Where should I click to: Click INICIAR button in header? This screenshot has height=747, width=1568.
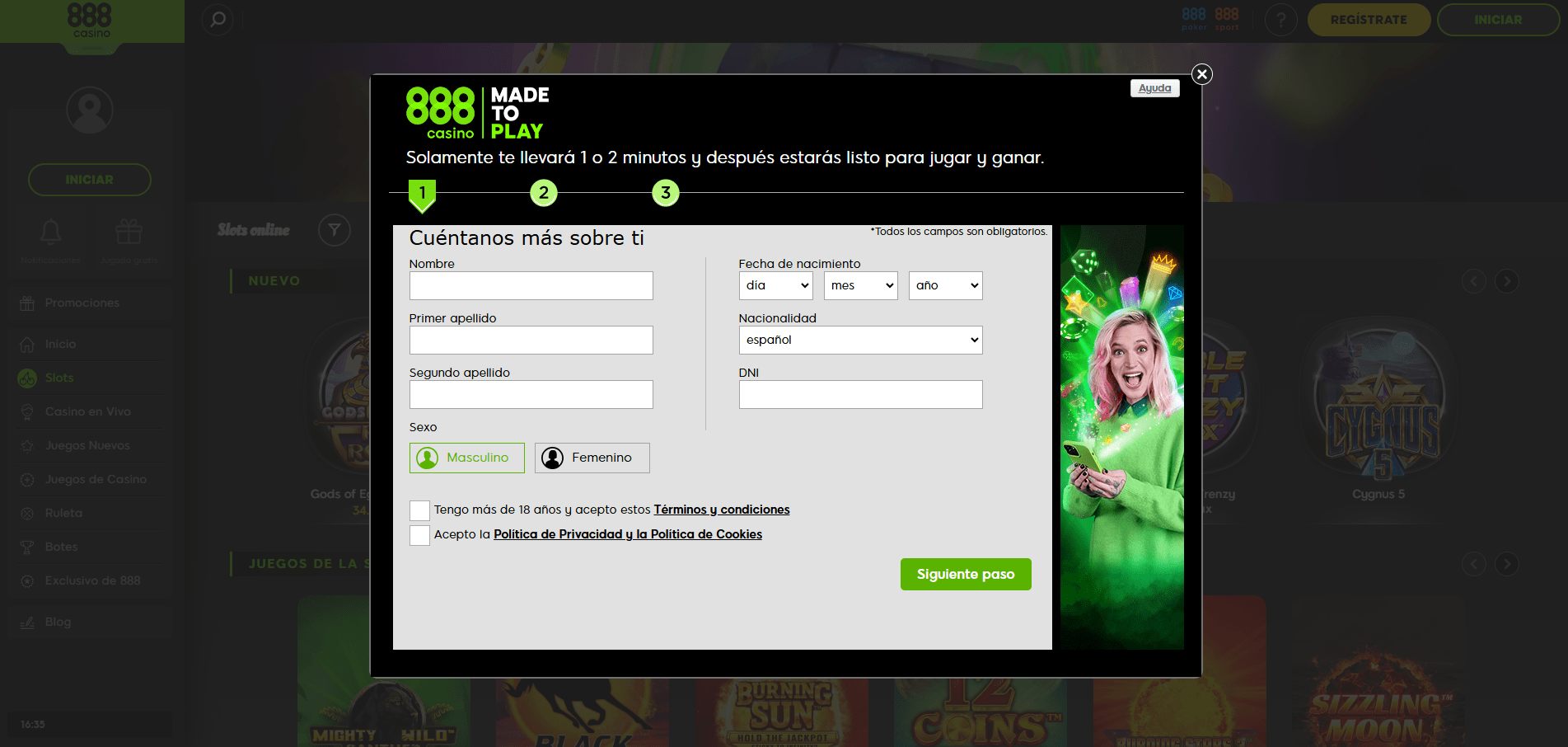[1498, 20]
